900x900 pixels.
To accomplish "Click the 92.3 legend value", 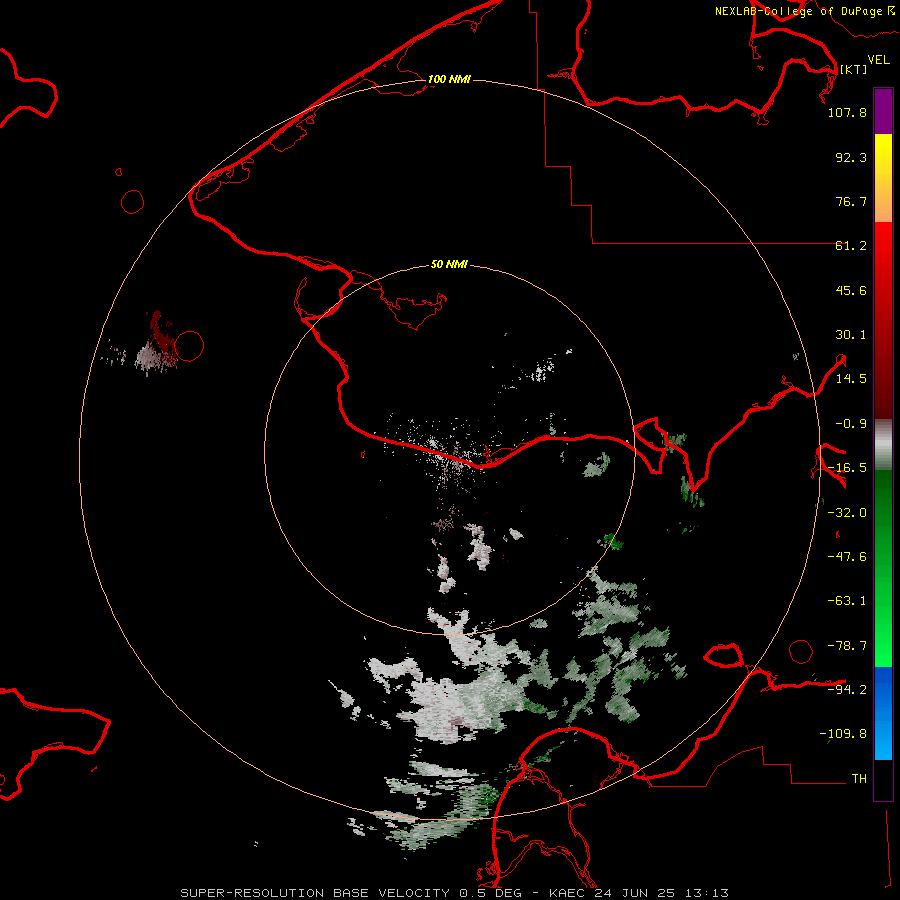I will click(851, 157).
